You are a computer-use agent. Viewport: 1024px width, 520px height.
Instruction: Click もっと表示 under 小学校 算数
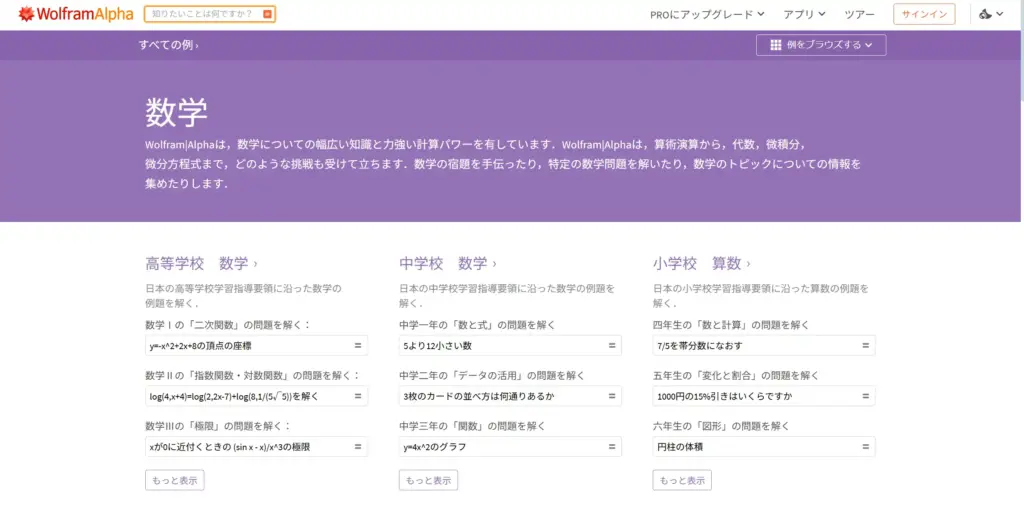click(x=682, y=480)
